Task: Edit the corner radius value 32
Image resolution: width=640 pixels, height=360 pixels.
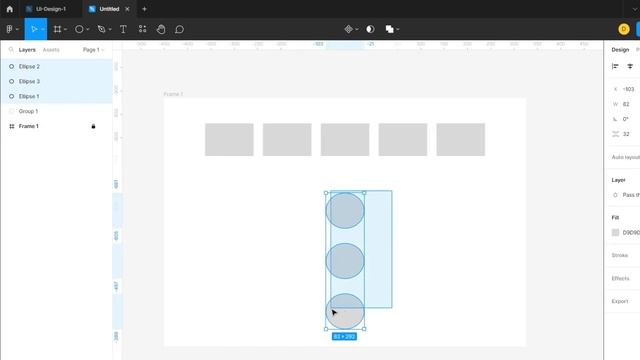Action: (x=626, y=134)
